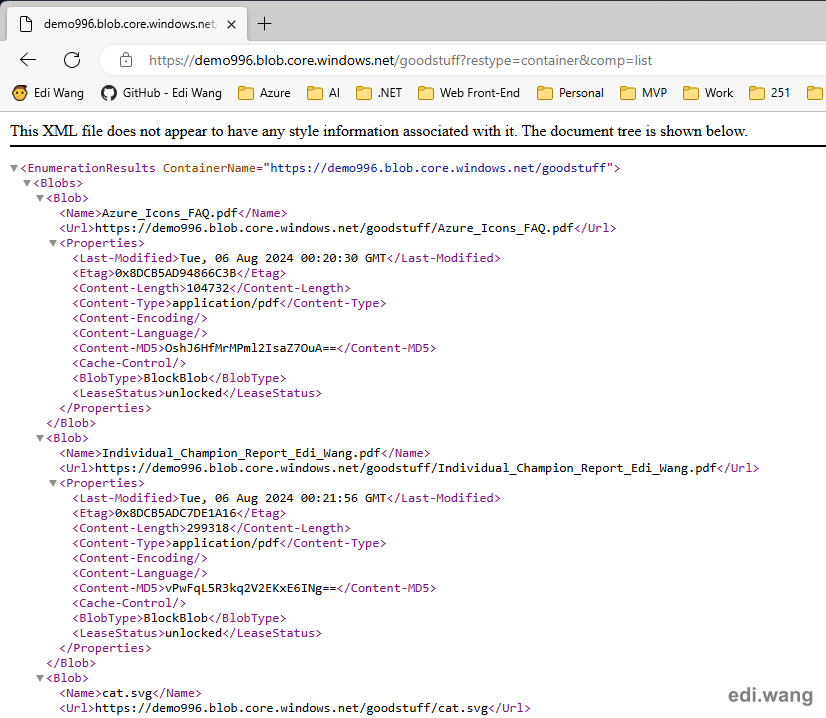Click the Content-MD5 value vPwFqL5R3kq2V2EKxE6INg==
The width and height of the screenshot is (826, 718).
(251, 588)
